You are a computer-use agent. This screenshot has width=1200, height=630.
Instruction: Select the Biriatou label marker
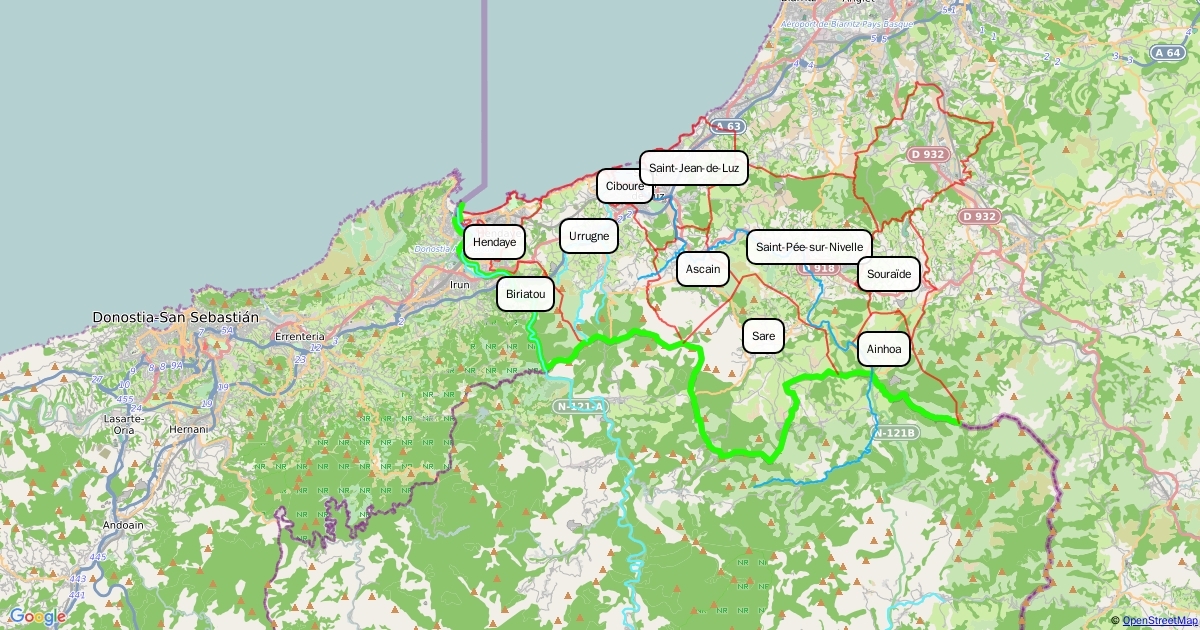[525, 294]
